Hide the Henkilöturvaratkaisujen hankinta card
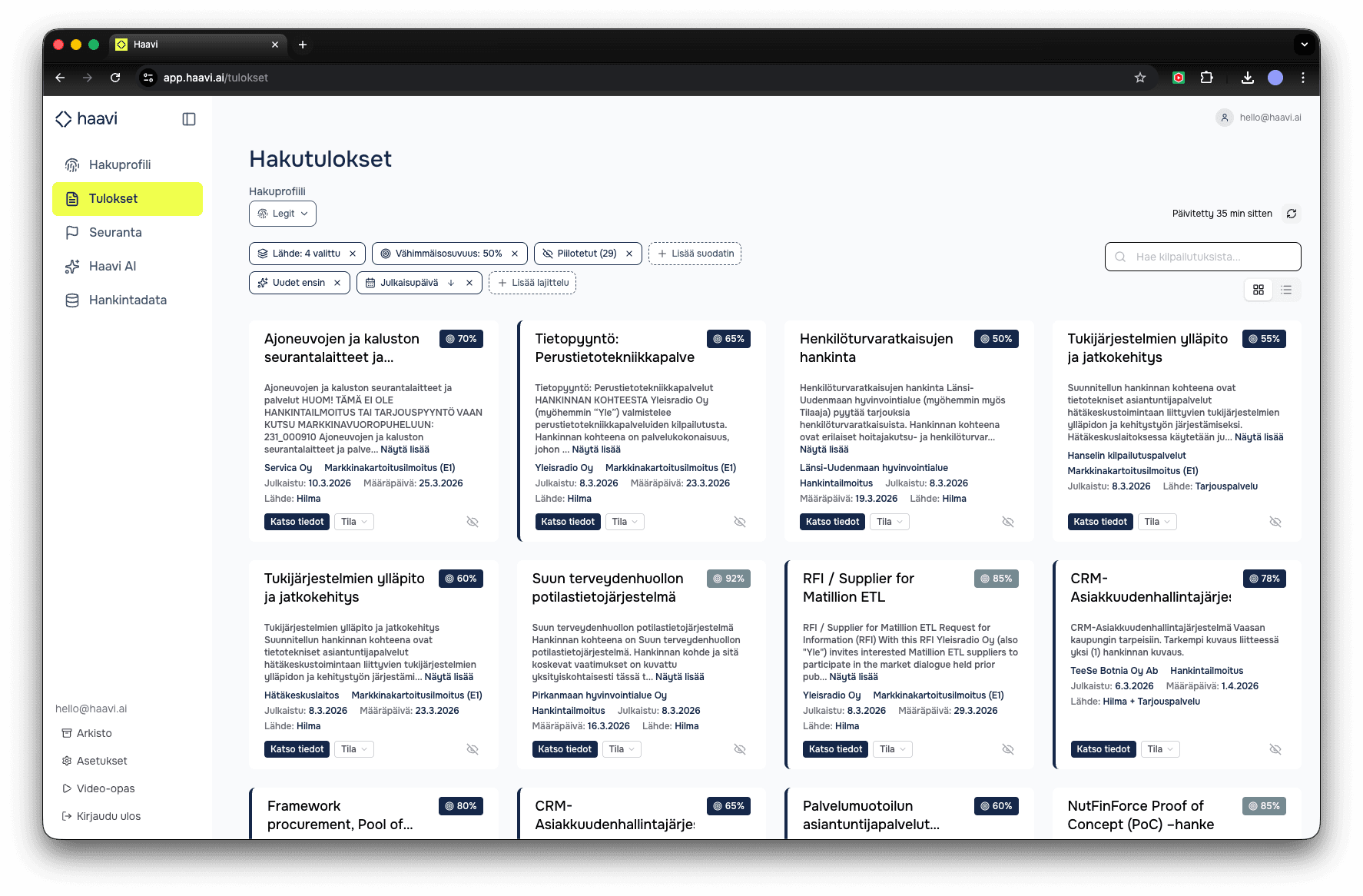This screenshot has width=1363, height=896. point(1008,522)
